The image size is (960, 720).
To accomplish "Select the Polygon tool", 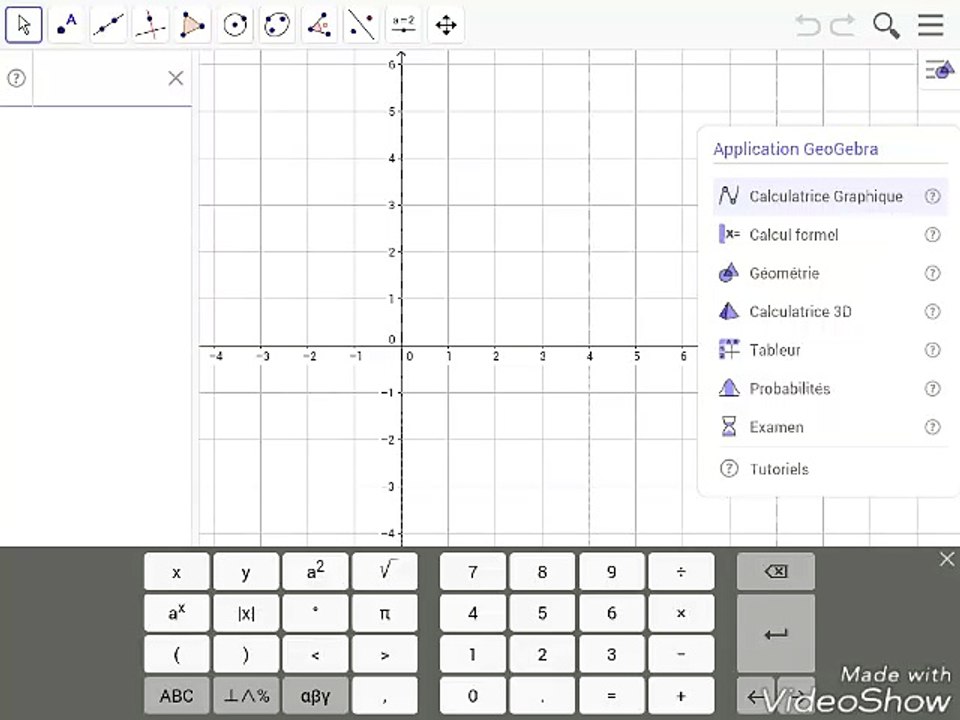I will pyautogui.click(x=192, y=25).
